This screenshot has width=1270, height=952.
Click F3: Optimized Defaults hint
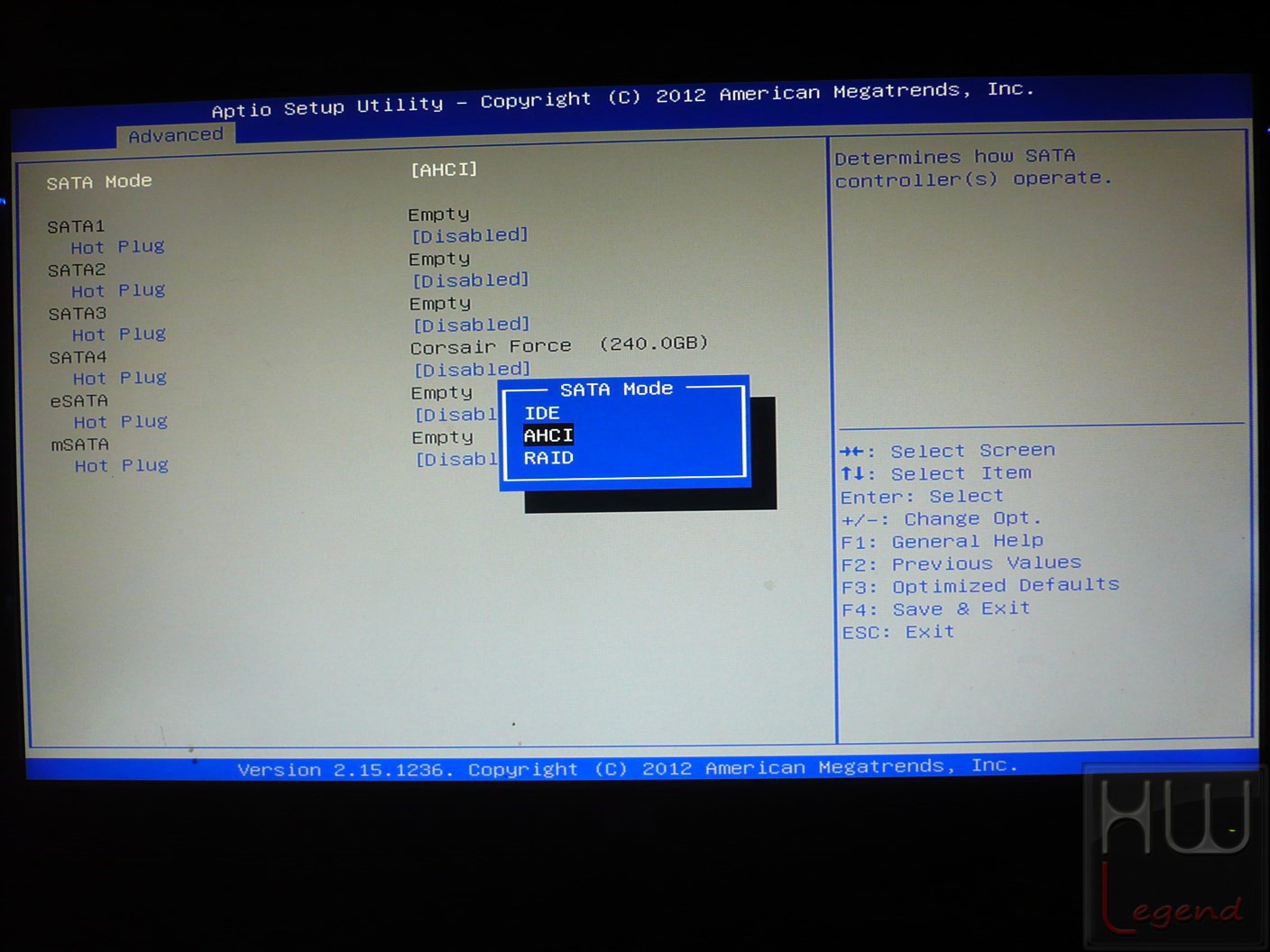coord(980,586)
